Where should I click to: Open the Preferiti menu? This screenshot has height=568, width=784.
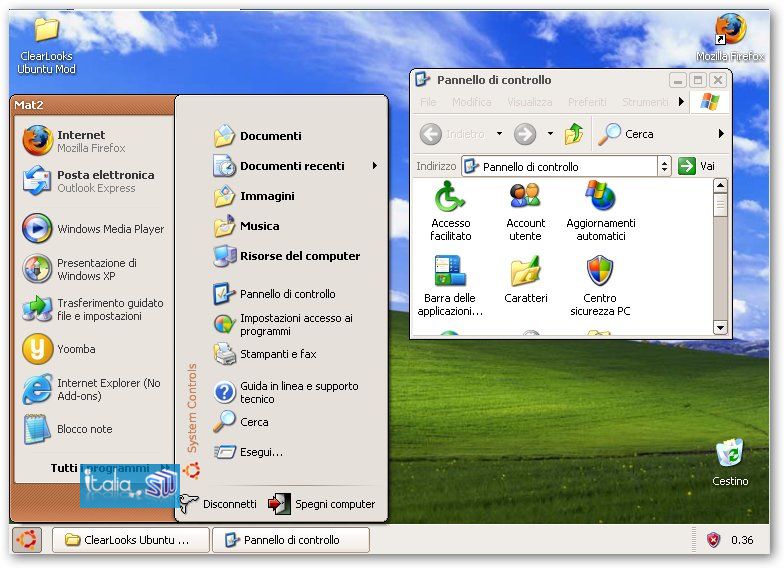(x=587, y=102)
